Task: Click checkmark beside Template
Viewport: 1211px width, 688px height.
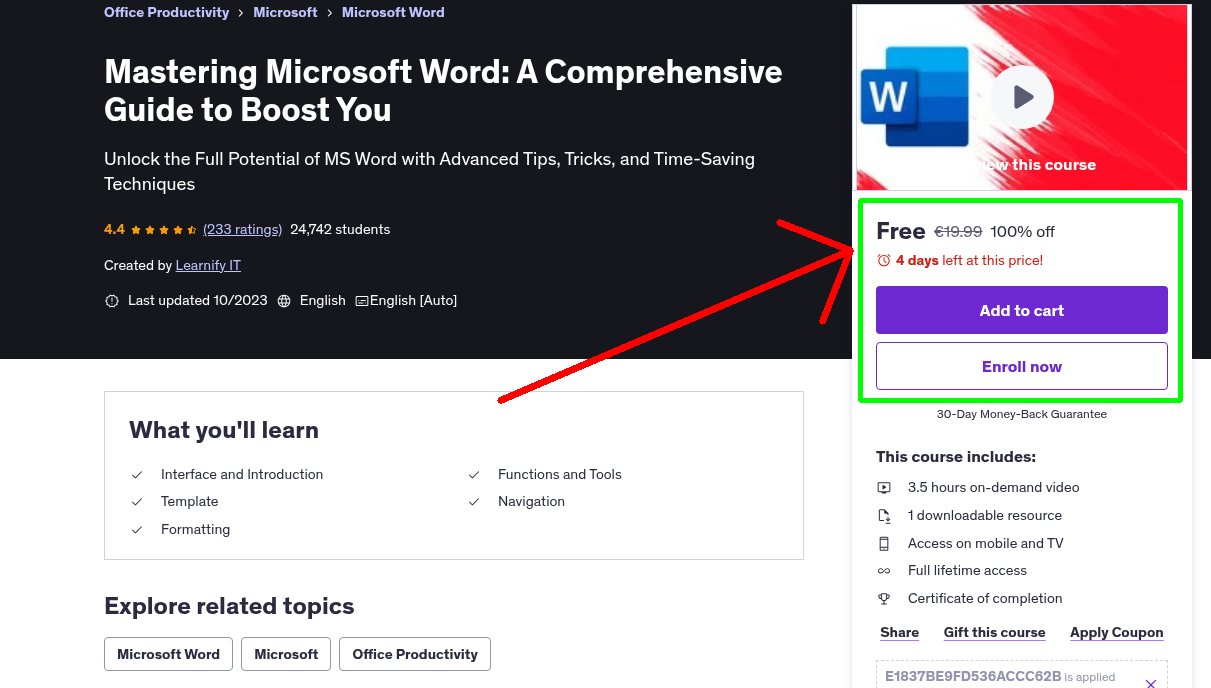Action: 137,502
